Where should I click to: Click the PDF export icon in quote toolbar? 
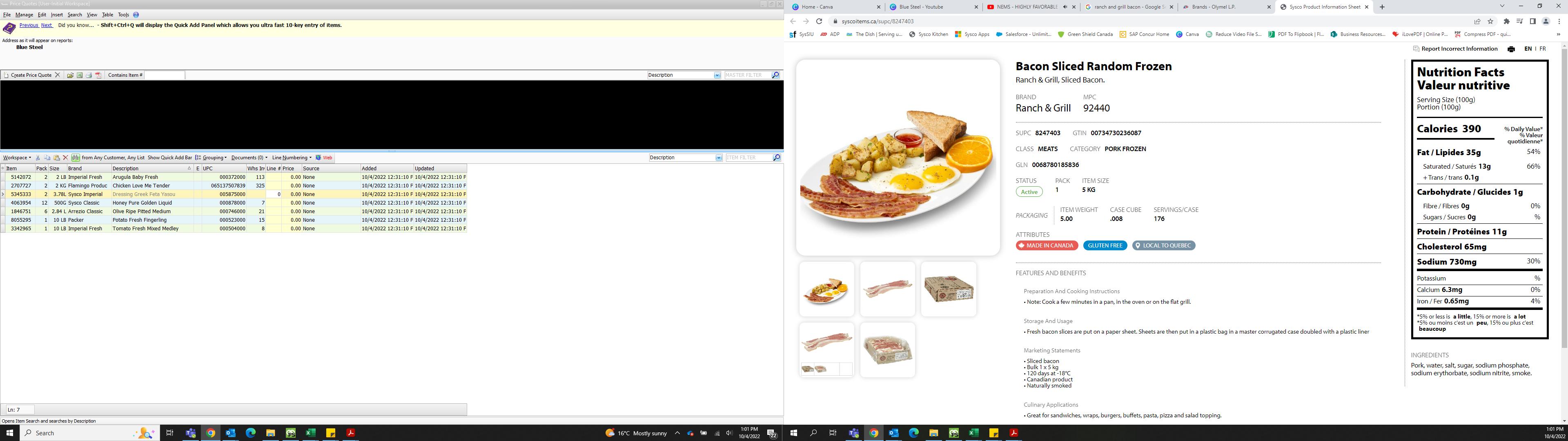98,76
